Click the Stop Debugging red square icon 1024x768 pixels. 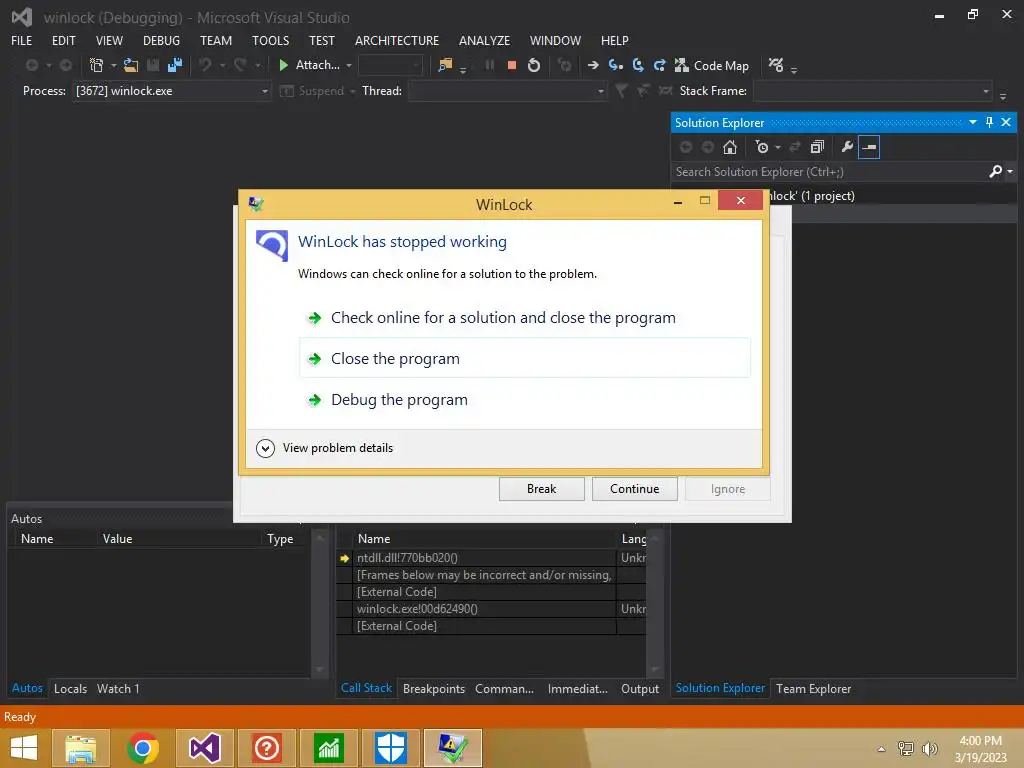tap(512, 65)
